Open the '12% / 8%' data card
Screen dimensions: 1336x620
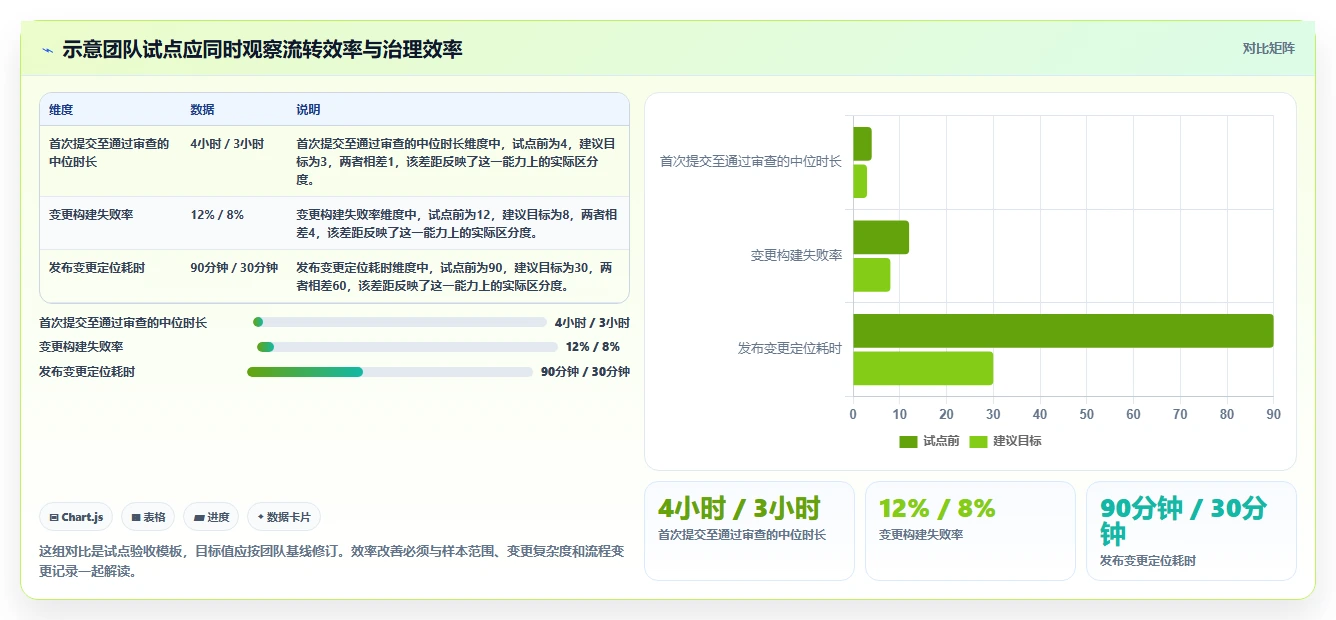click(970, 531)
